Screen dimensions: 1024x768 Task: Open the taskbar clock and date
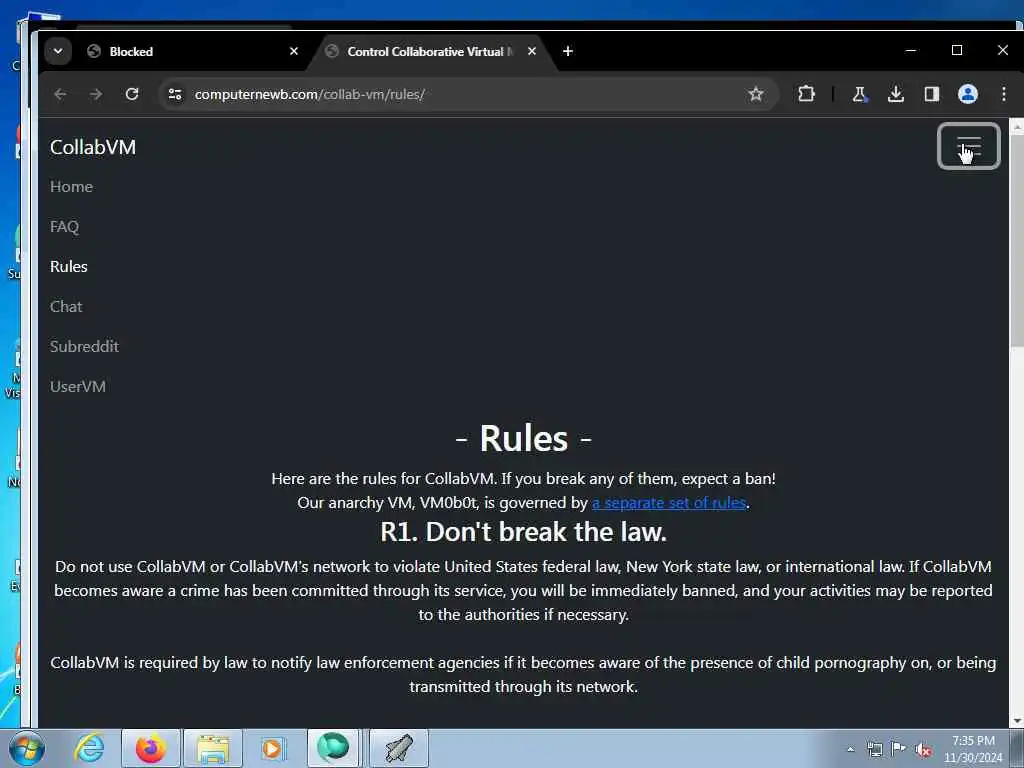pos(973,749)
